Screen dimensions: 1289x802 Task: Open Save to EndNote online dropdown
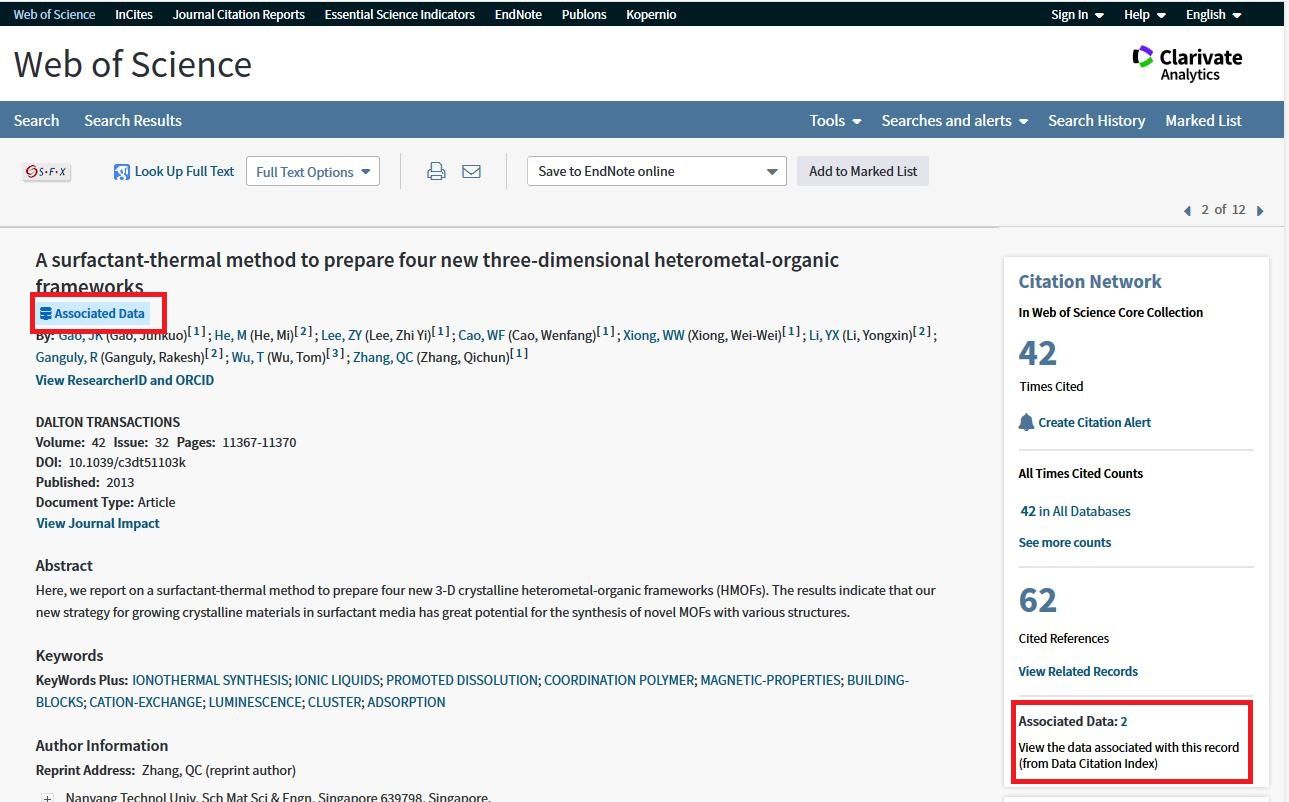(657, 171)
